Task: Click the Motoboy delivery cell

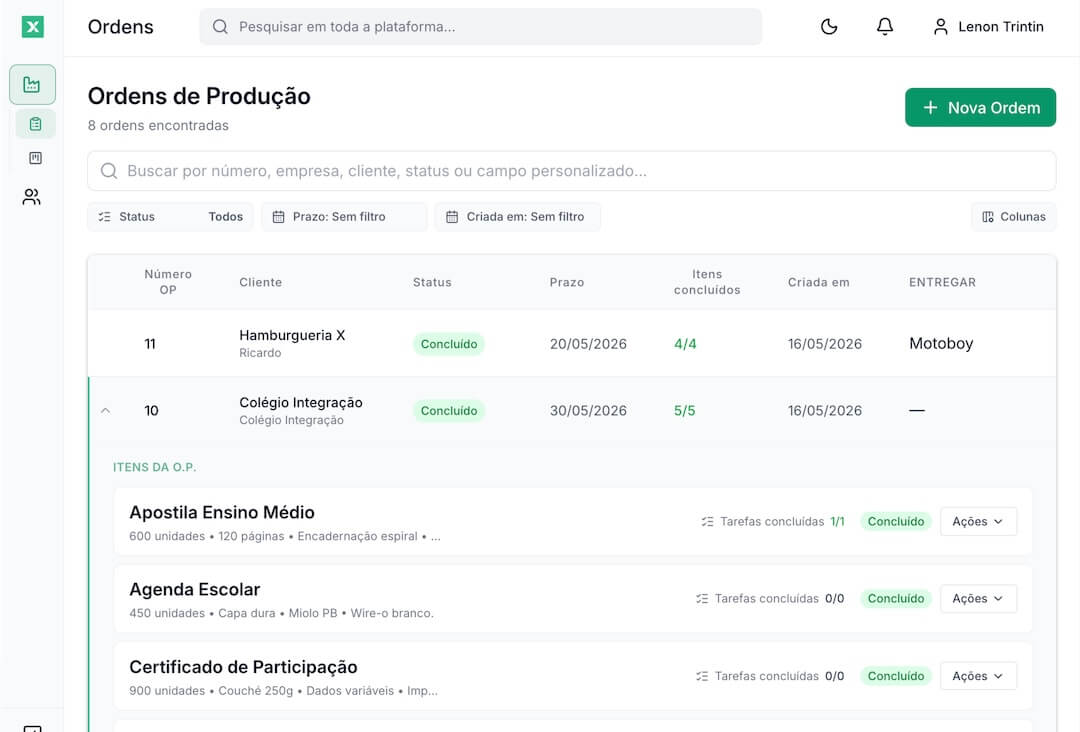Action: [941, 344]
